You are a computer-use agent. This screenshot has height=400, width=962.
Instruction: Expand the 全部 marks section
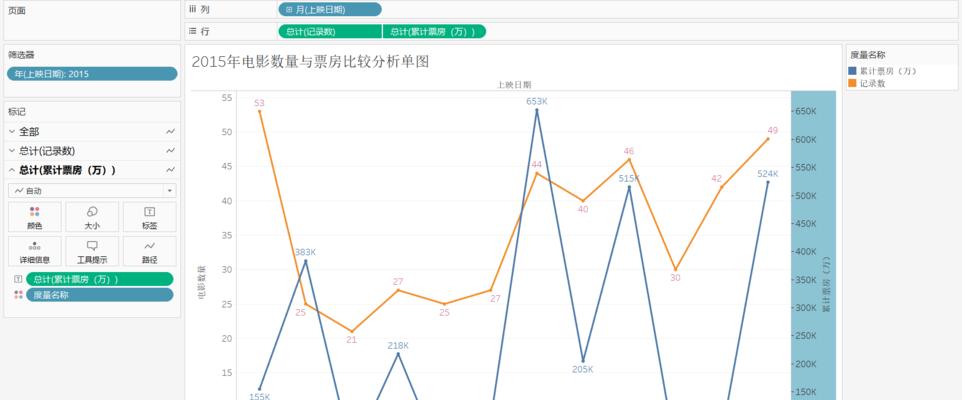coord(12,131)
